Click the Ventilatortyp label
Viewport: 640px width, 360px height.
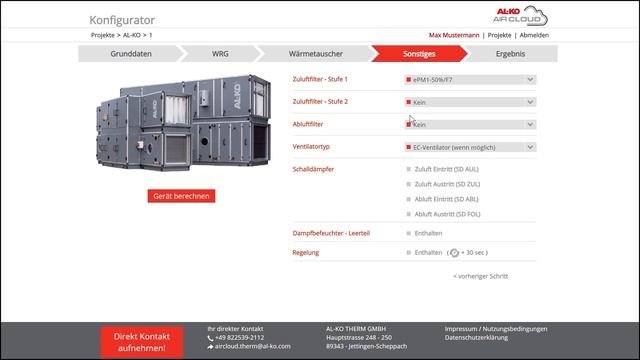[x=311, y=147]
